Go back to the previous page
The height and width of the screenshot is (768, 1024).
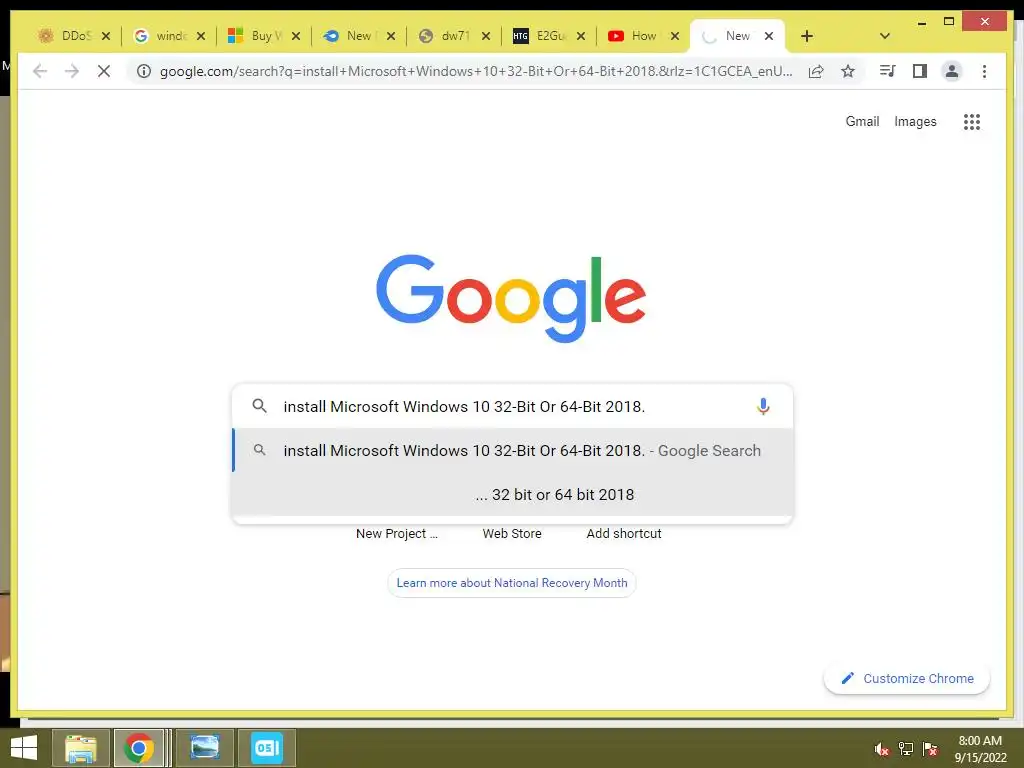pyautogui.click(x=40, y=71)
